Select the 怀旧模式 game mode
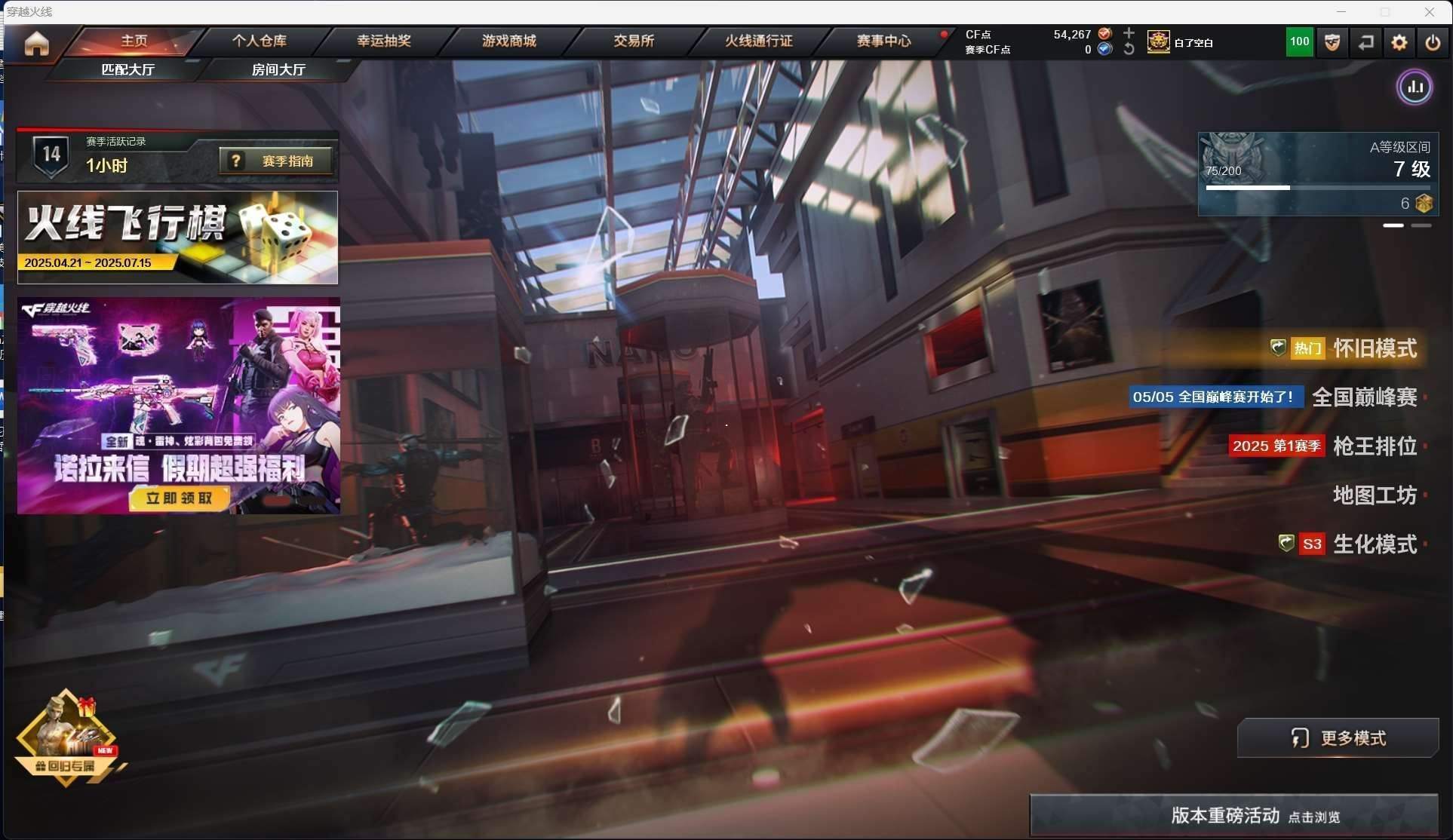The width and height of the screenshot is (1453, 840). point(1375,348)
